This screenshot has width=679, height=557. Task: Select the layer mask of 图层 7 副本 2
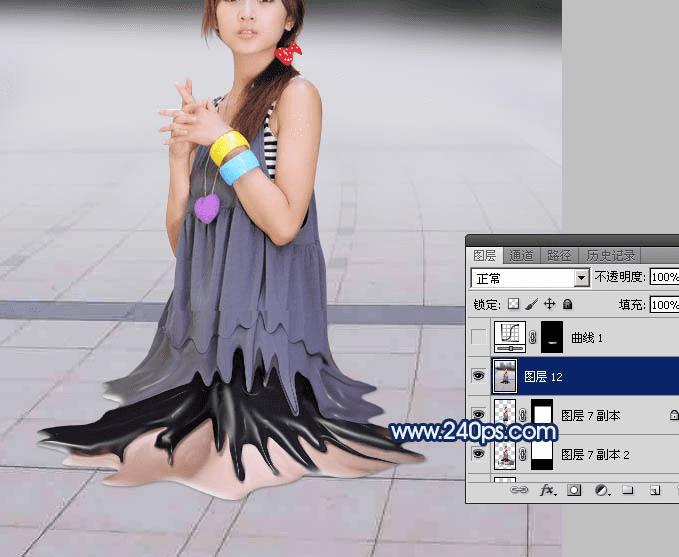coord(542,454)
